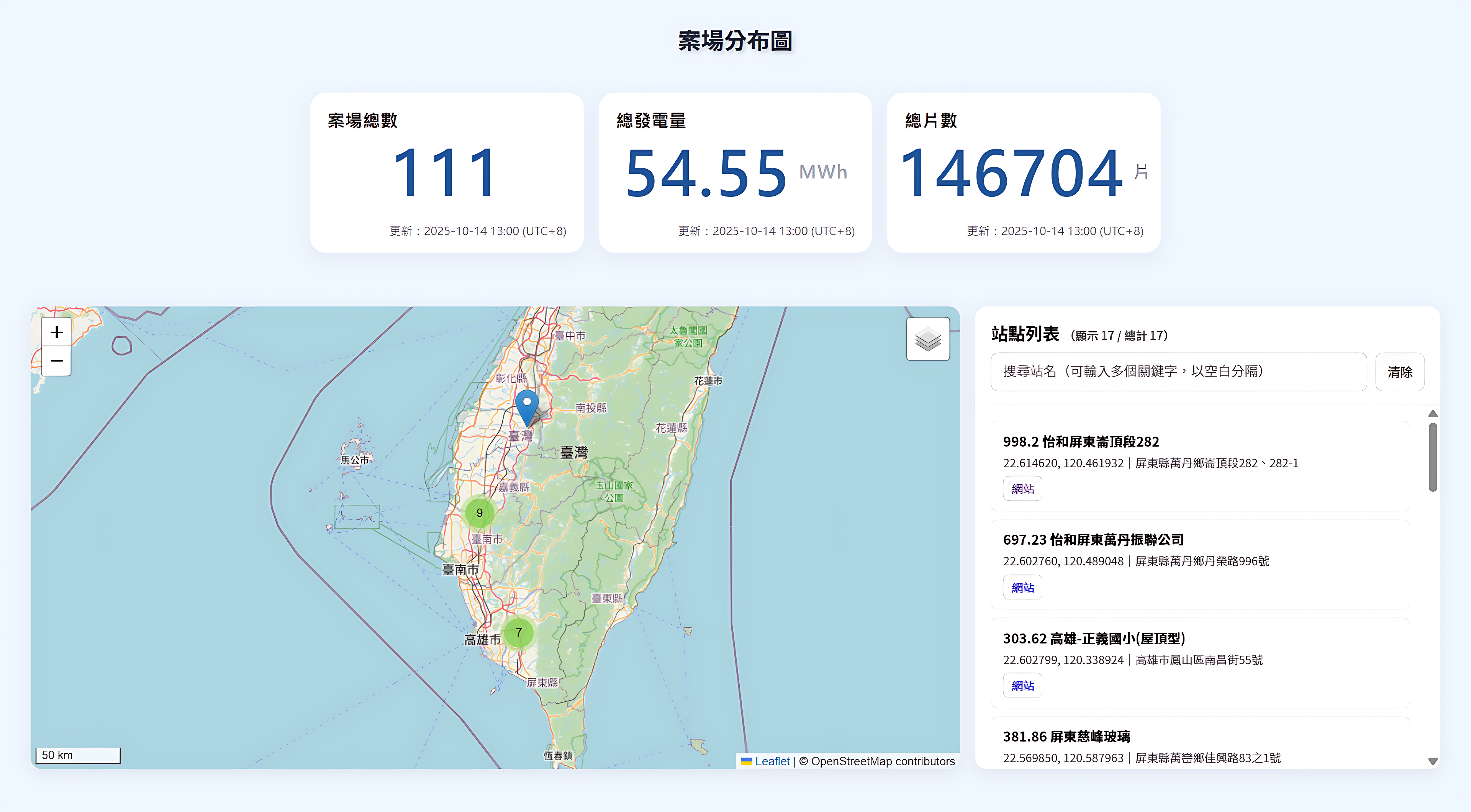
Task: Zoom in on the map
Action: click(x=56, y=332)
